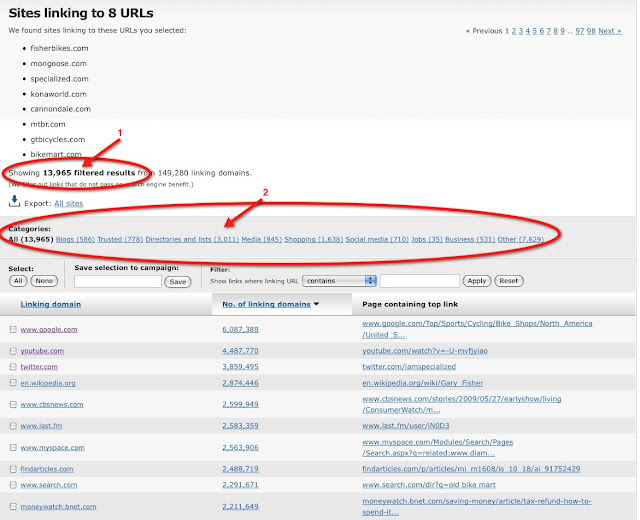This screenshot has height=520, width=640.
Task: Open www.search.com/dir?q=old bike mart link
Action: pyautogui.click(x=429, y=485)
